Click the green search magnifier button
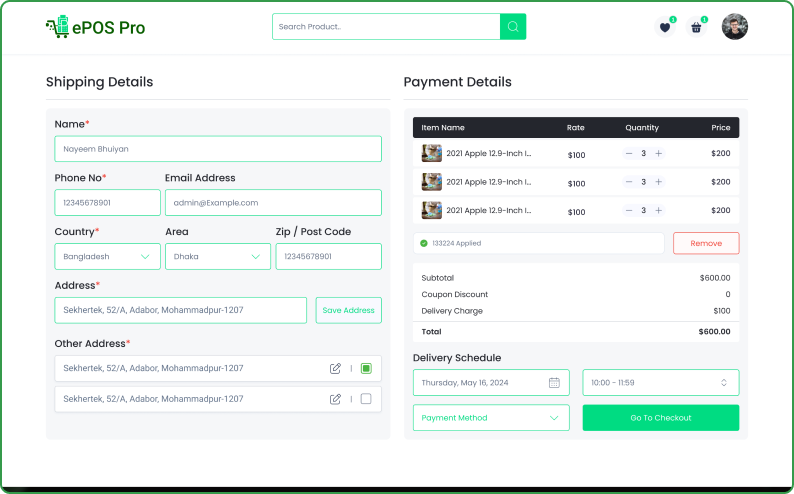Viewport: 794px width, 494px height. [513, 27]
